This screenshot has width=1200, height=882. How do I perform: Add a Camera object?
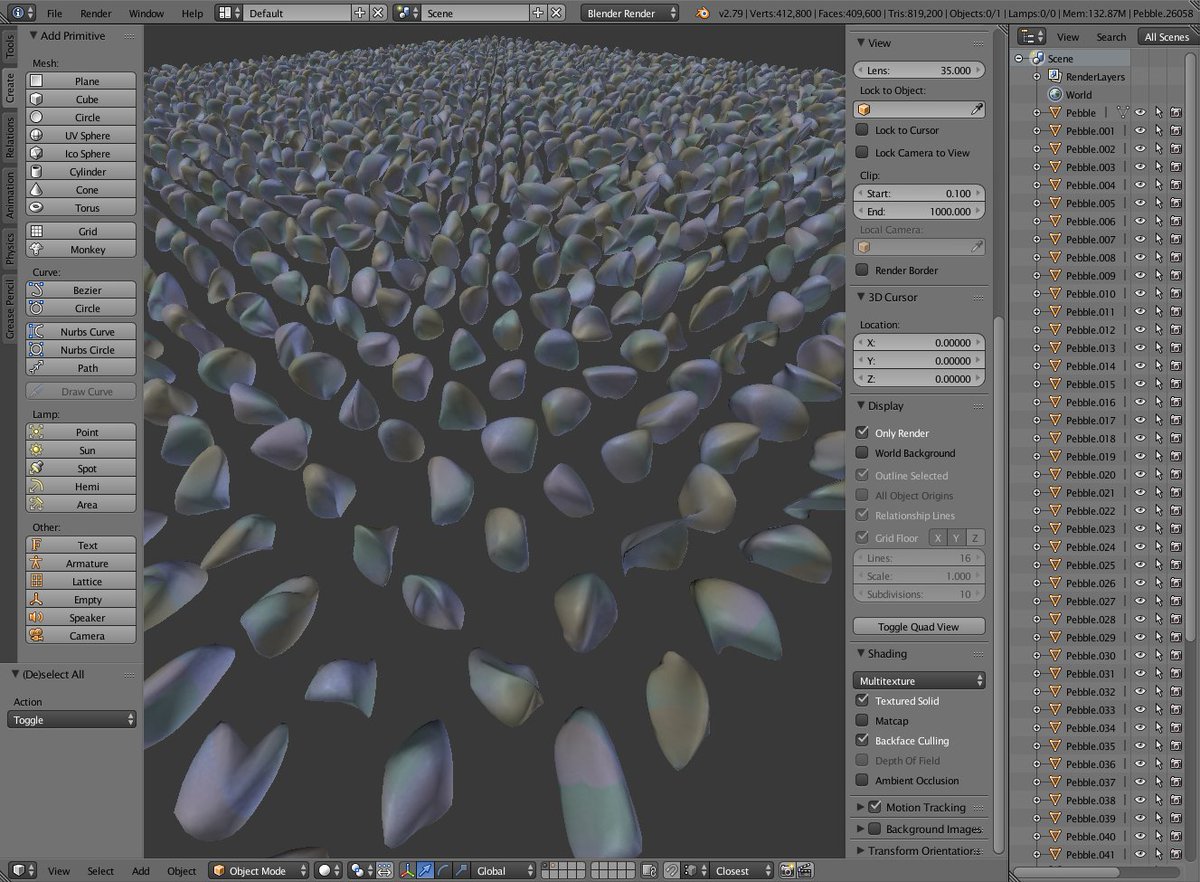pos(81,635)
